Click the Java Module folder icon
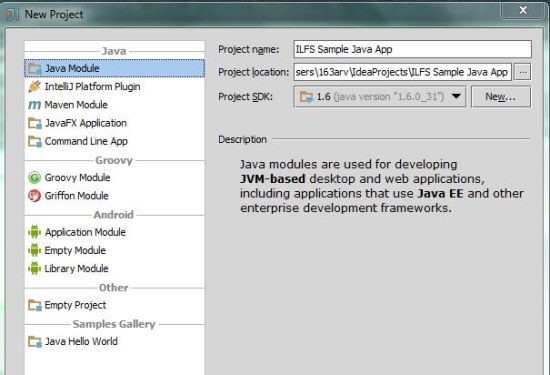Image resolution: width=550 pixels, height=375 pixels. coord(35,68)
